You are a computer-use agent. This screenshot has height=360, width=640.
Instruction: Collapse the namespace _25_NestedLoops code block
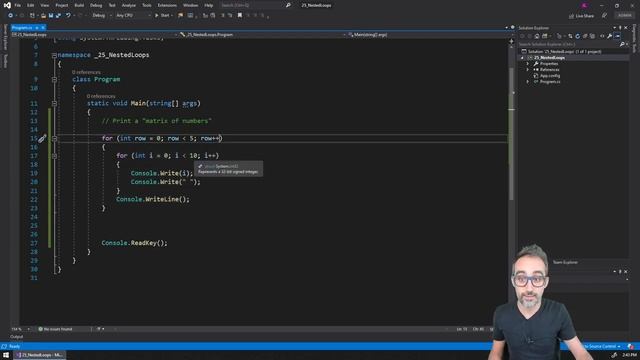(x=54, y=55)
